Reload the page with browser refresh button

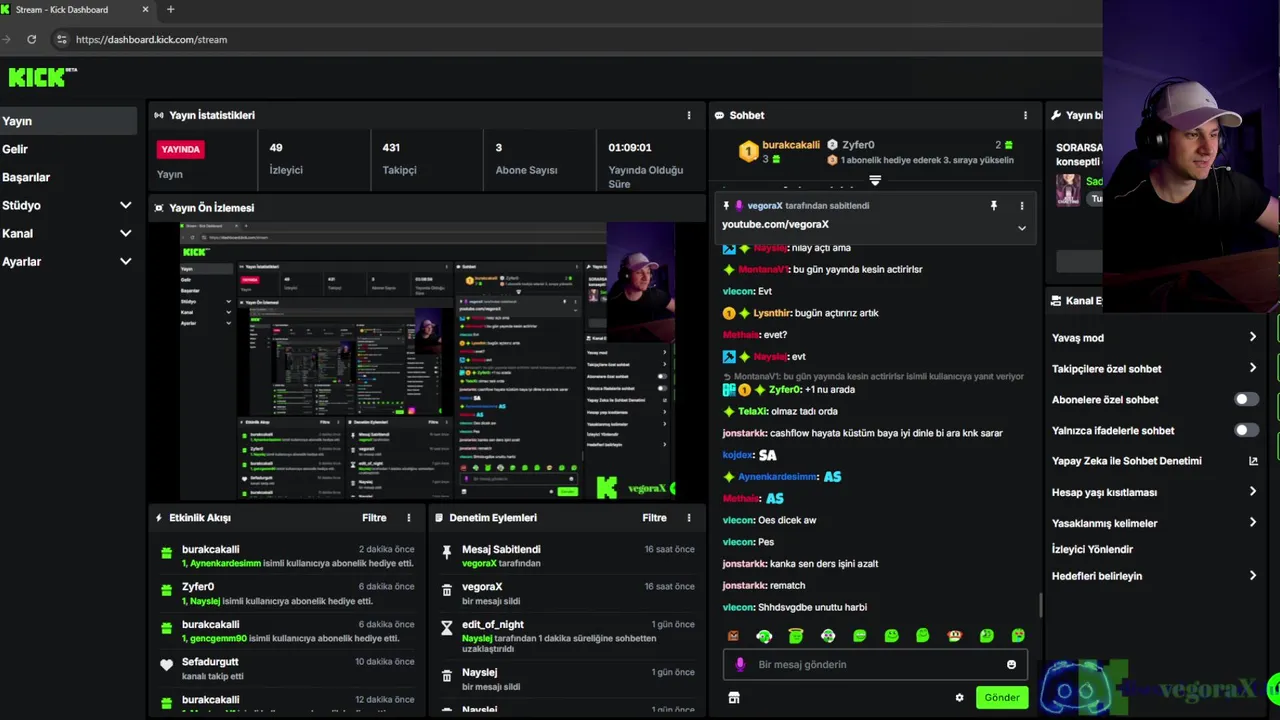click(x=32, y=39)
